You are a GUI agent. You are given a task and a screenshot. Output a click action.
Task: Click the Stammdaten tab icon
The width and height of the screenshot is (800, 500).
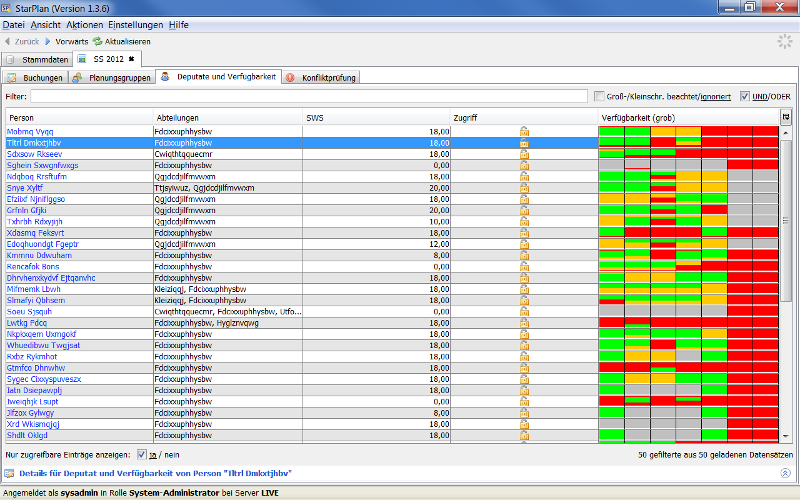click(10, 60)
